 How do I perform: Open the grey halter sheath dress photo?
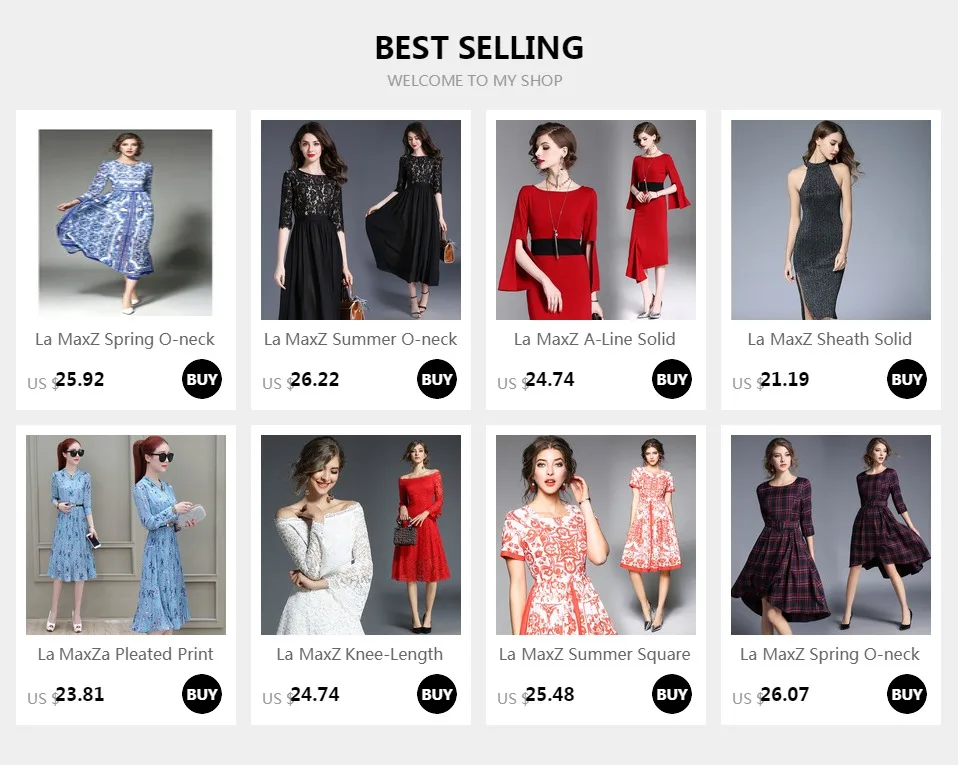831,220
